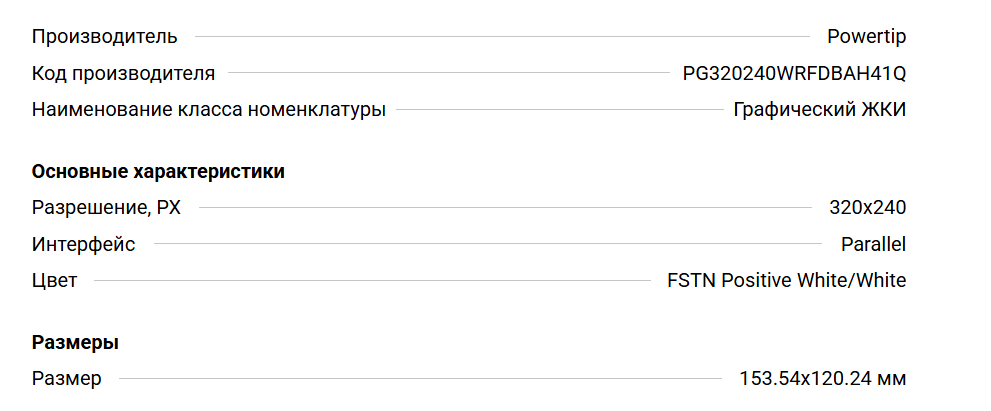This screenshot has width=991, height=411.
Task: Click the Графический ЖКИ value
Action: click(819, 109)
